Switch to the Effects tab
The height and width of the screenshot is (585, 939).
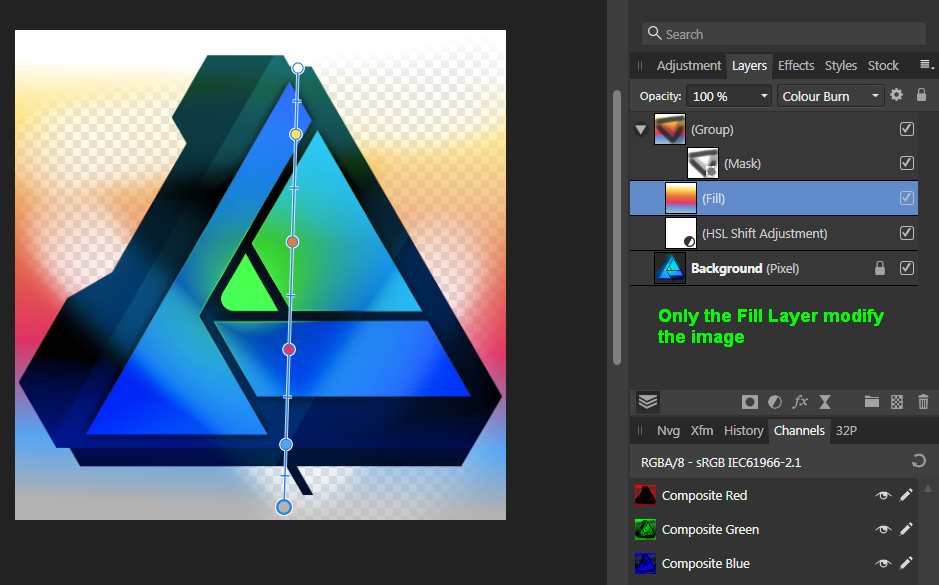[x=796, y=65]
